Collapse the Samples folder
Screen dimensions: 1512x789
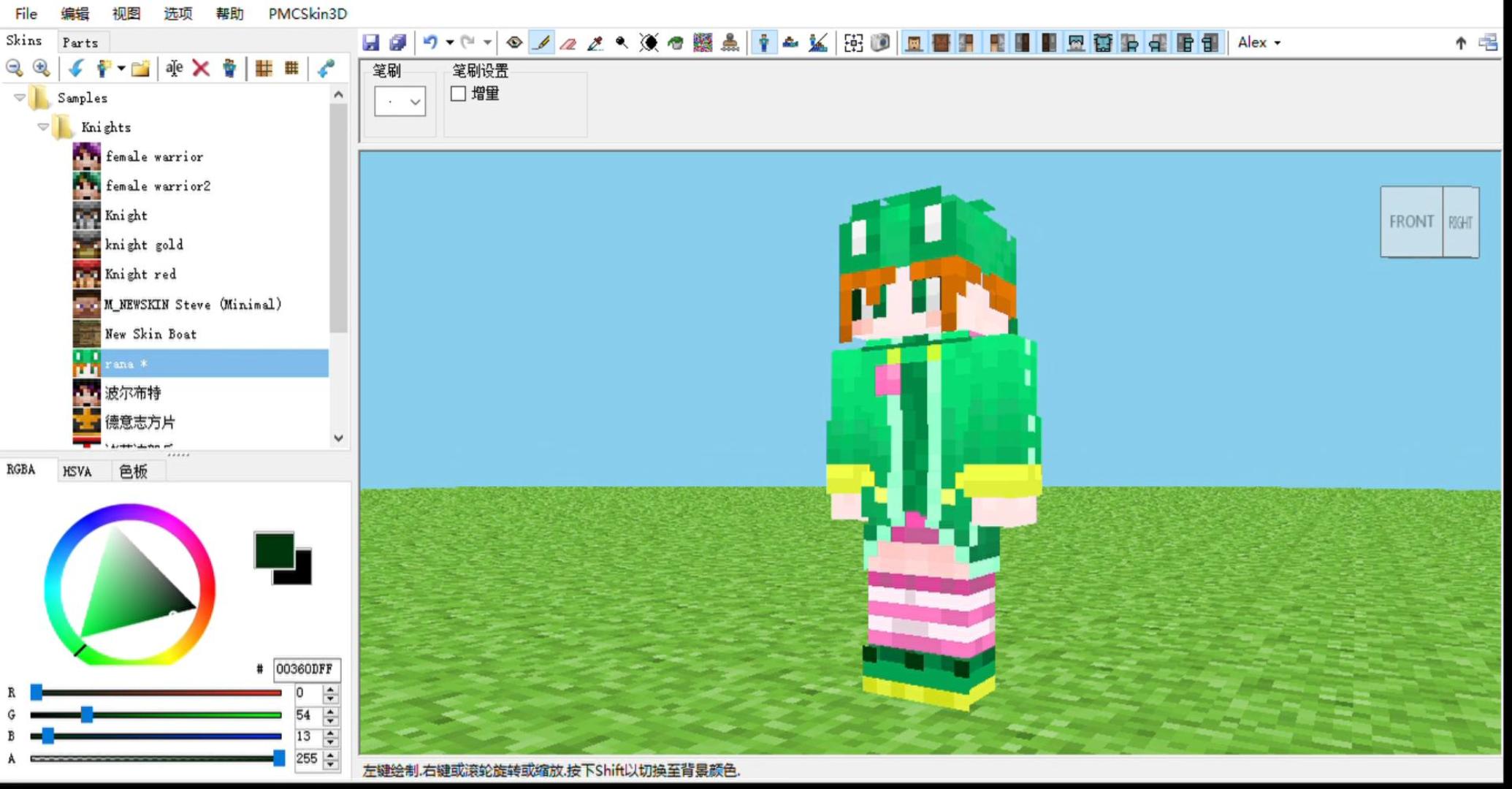tap(20, 97)
